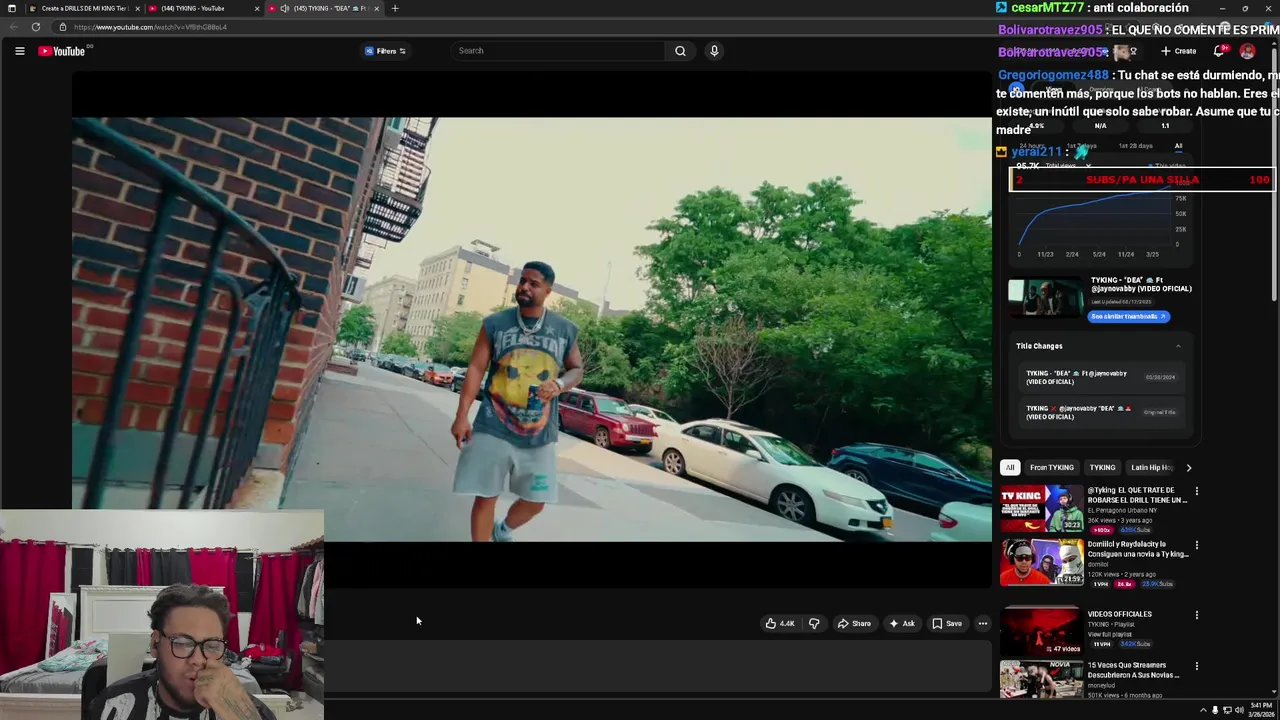Viewport: 1280px width, 720px height.
Task: Select the 'Latin Hip Hop' chip
Action: pos(1151,467)
